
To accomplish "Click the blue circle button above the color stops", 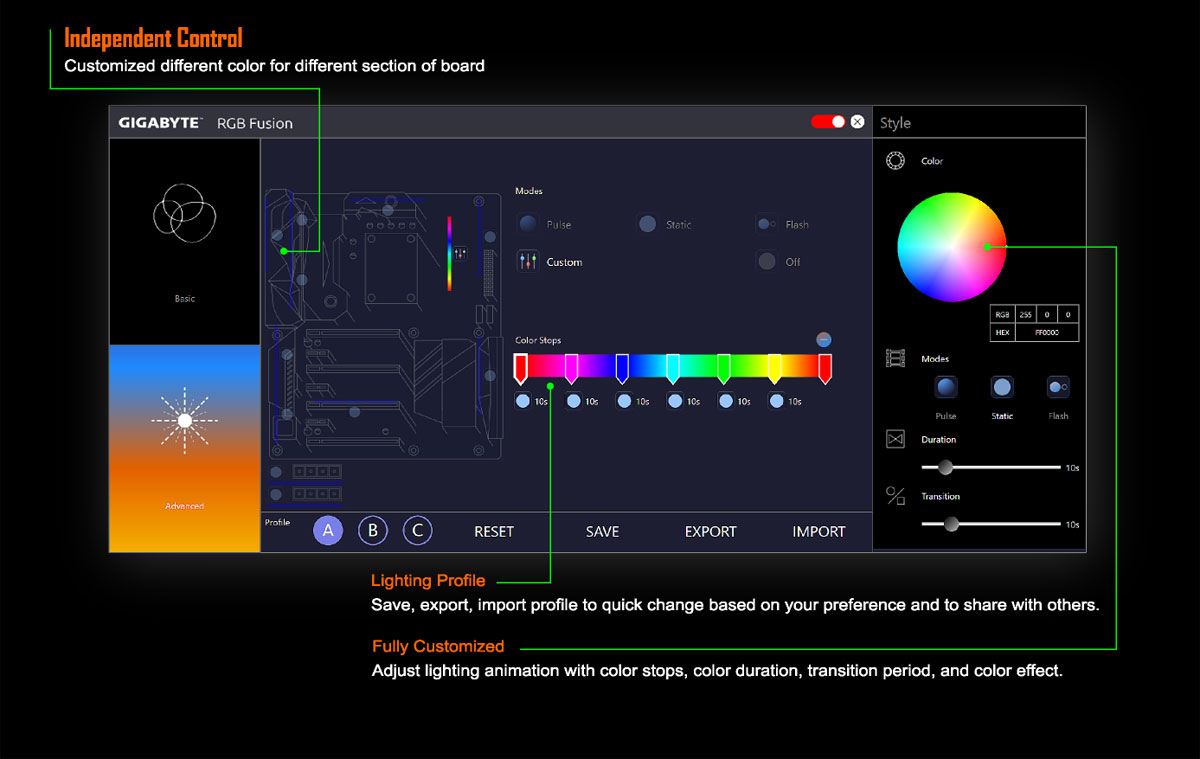I will tap(823, 339).
